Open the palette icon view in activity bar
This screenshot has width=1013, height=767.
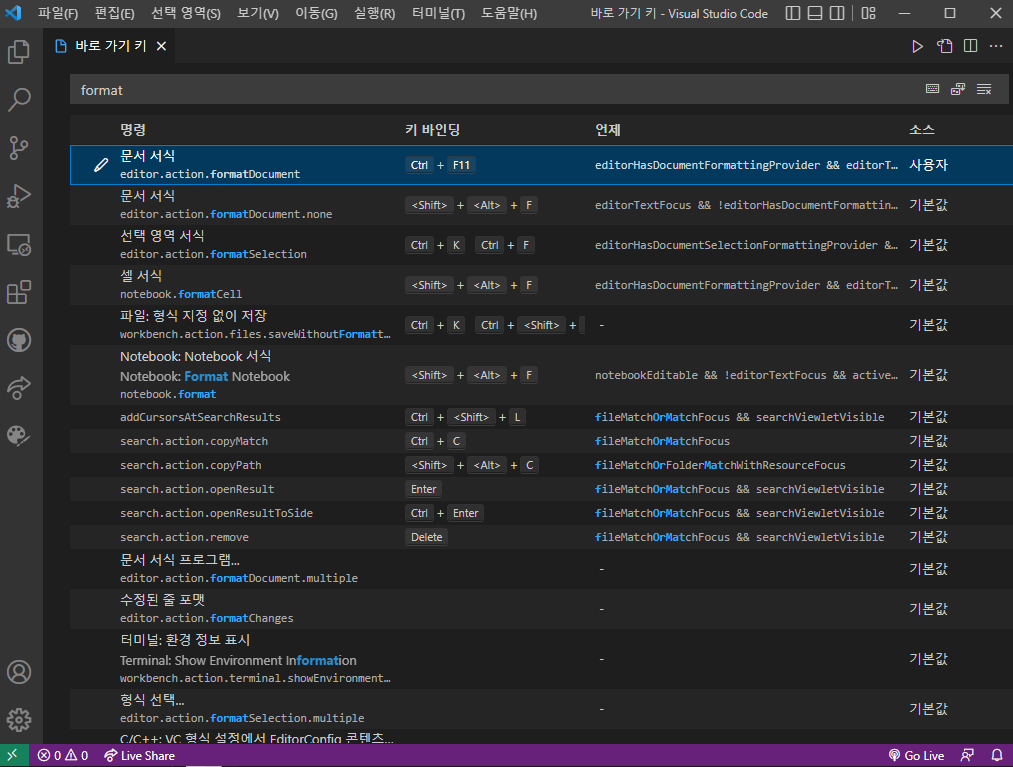[x=19, y=436]
